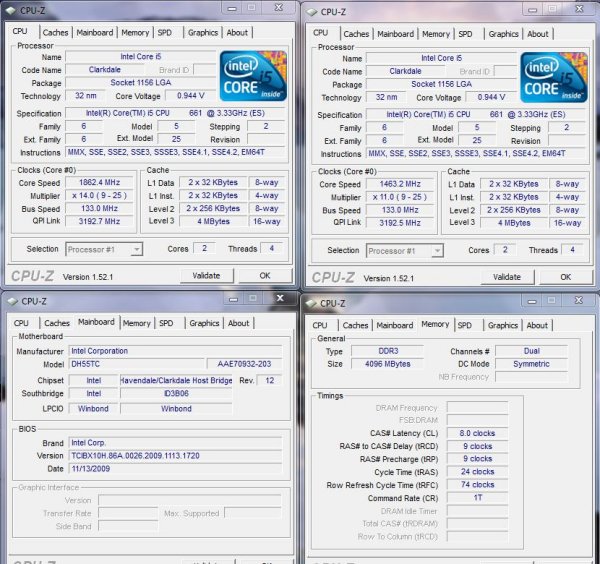Image resolution: width=600 pixels, height=564 pixels.
Task: Select CPU tab in bottom-right Memory window
Action: click(x=320, y=325)
